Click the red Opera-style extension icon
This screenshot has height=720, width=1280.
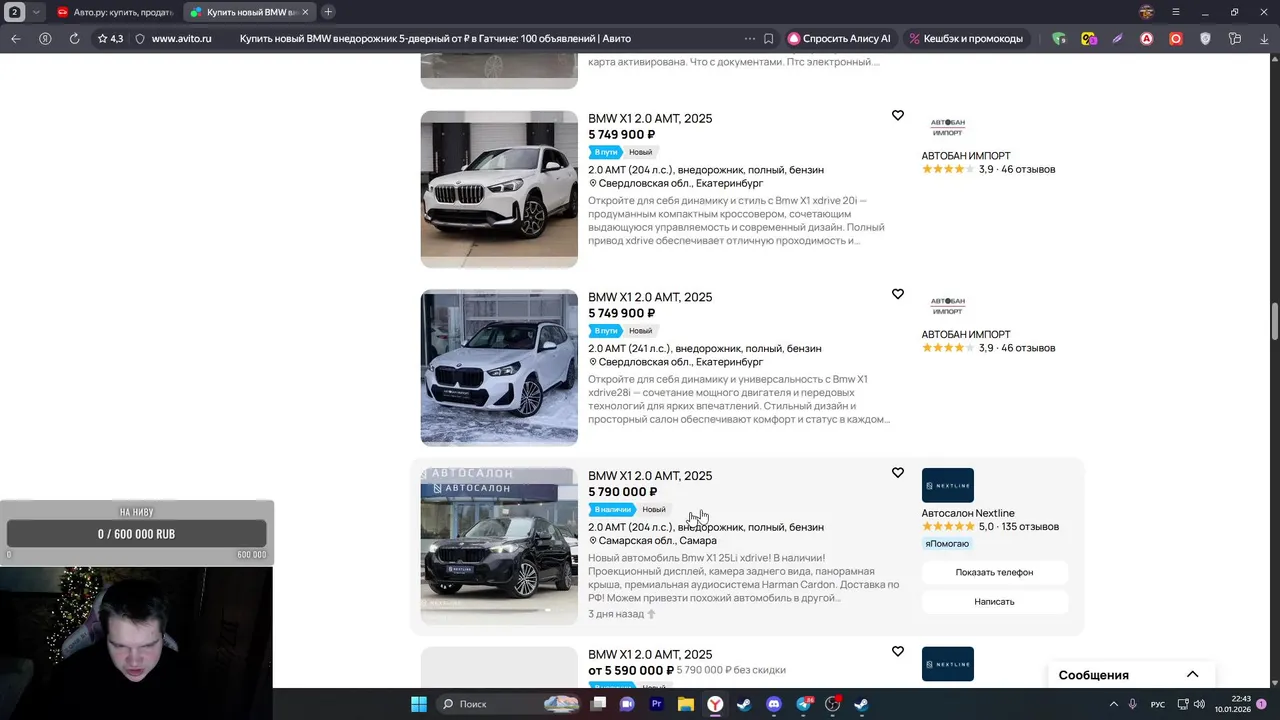[1176, 38]
